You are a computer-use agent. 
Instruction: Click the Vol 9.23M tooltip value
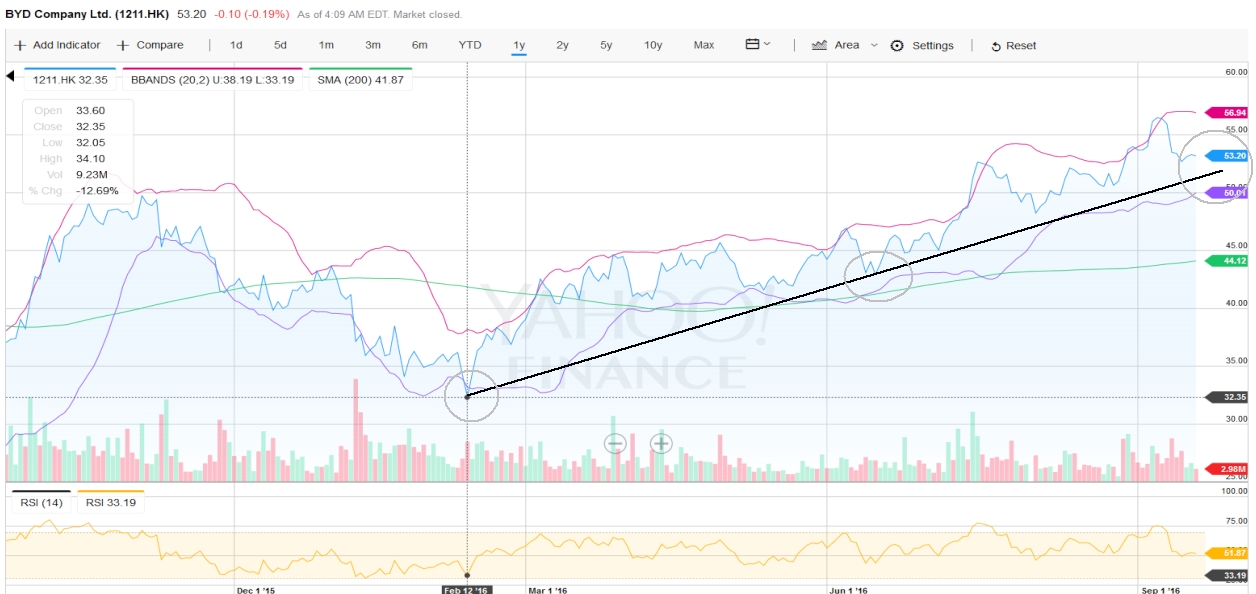(91, 174)
